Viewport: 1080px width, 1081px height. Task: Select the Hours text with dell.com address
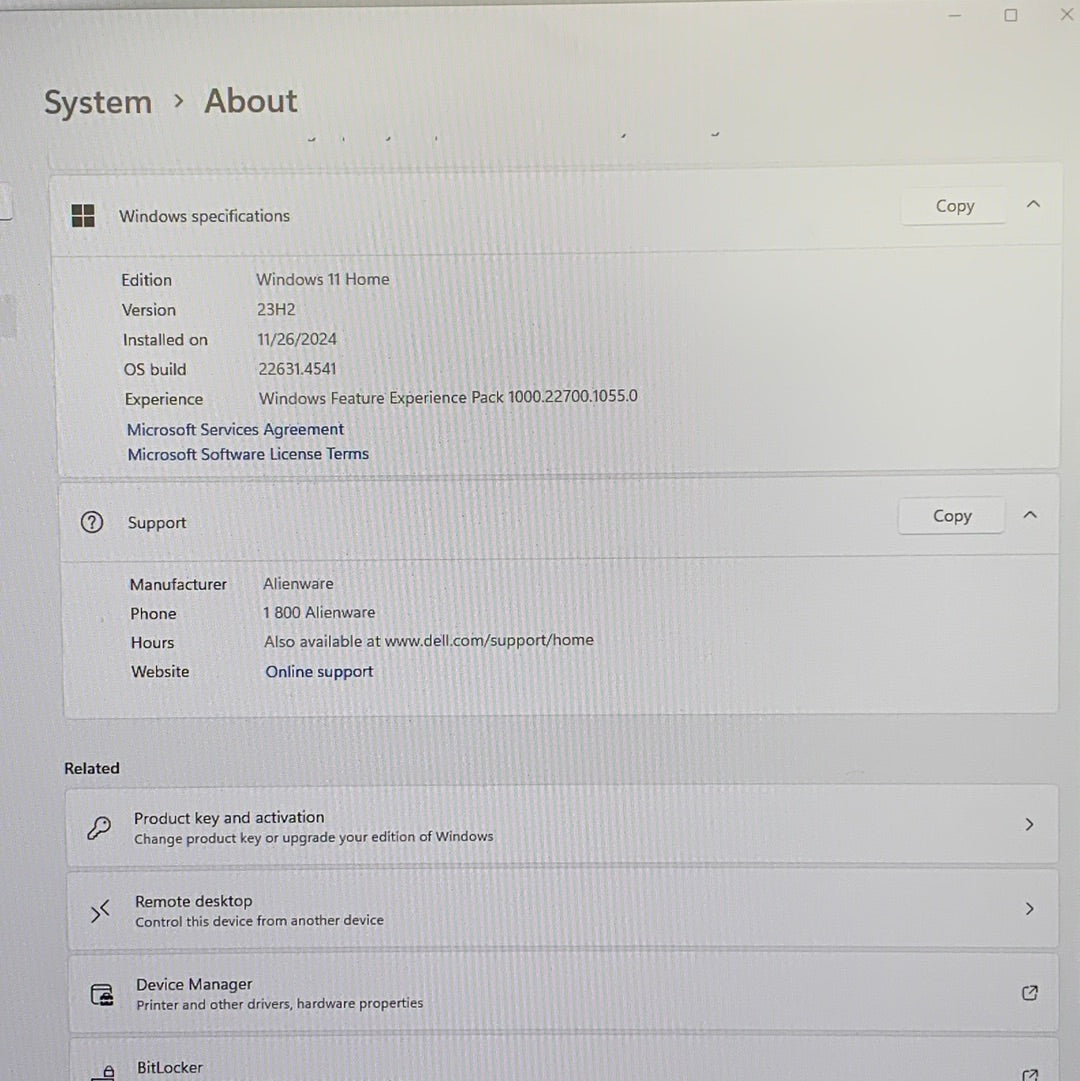pos(429,641)
